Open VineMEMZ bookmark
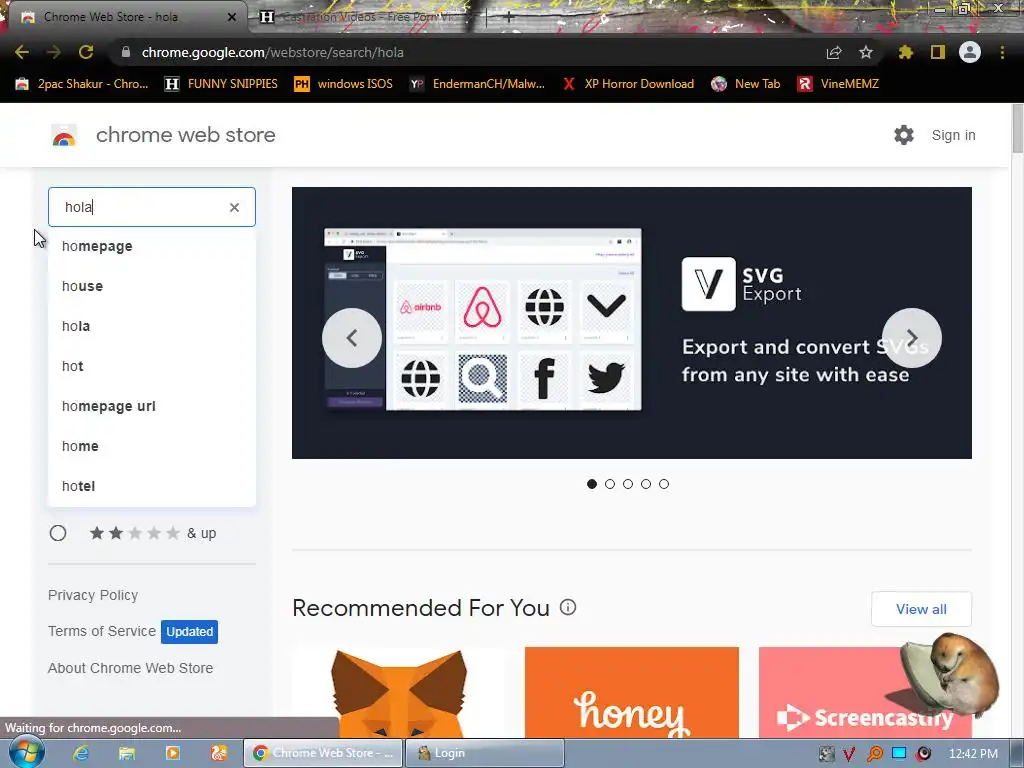Screen dimensions: 1024x768 (x=839, y=84)
